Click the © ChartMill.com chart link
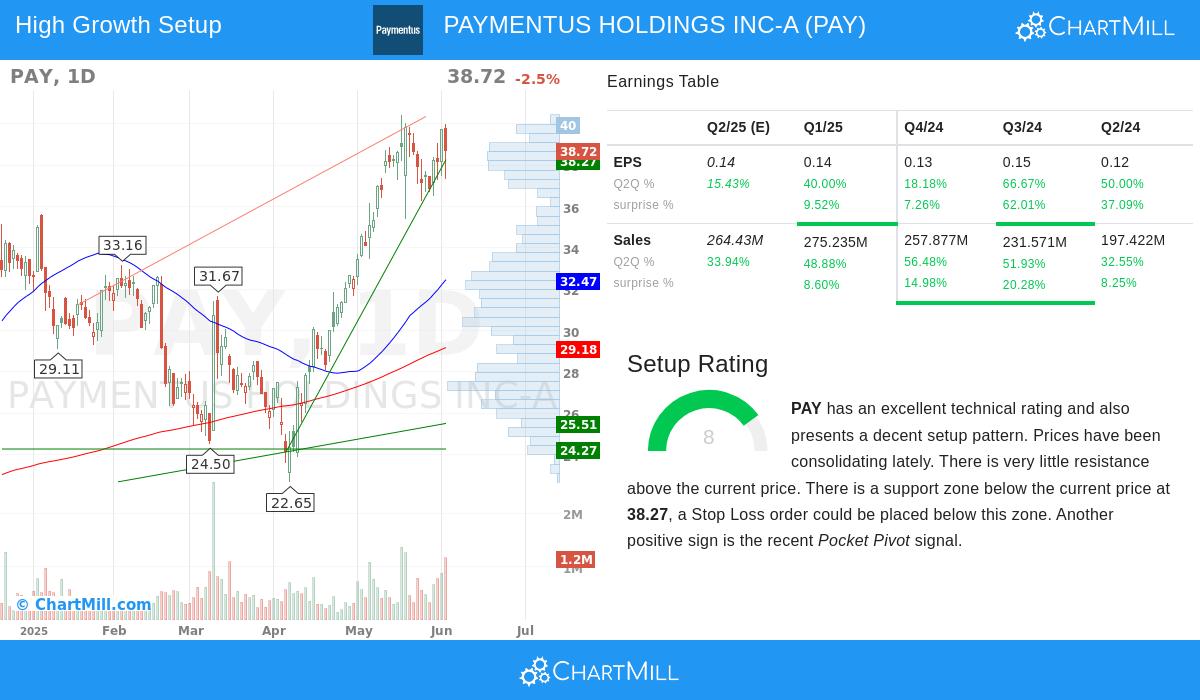This screenshot has width=1200, height=700. pos(83,605)
